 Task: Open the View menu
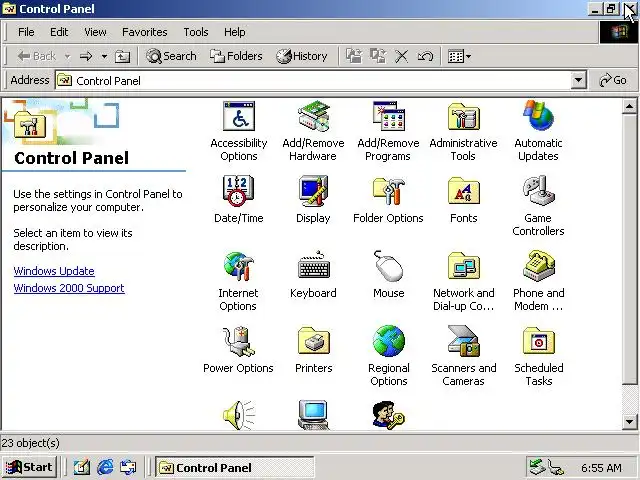click(95, 32)
